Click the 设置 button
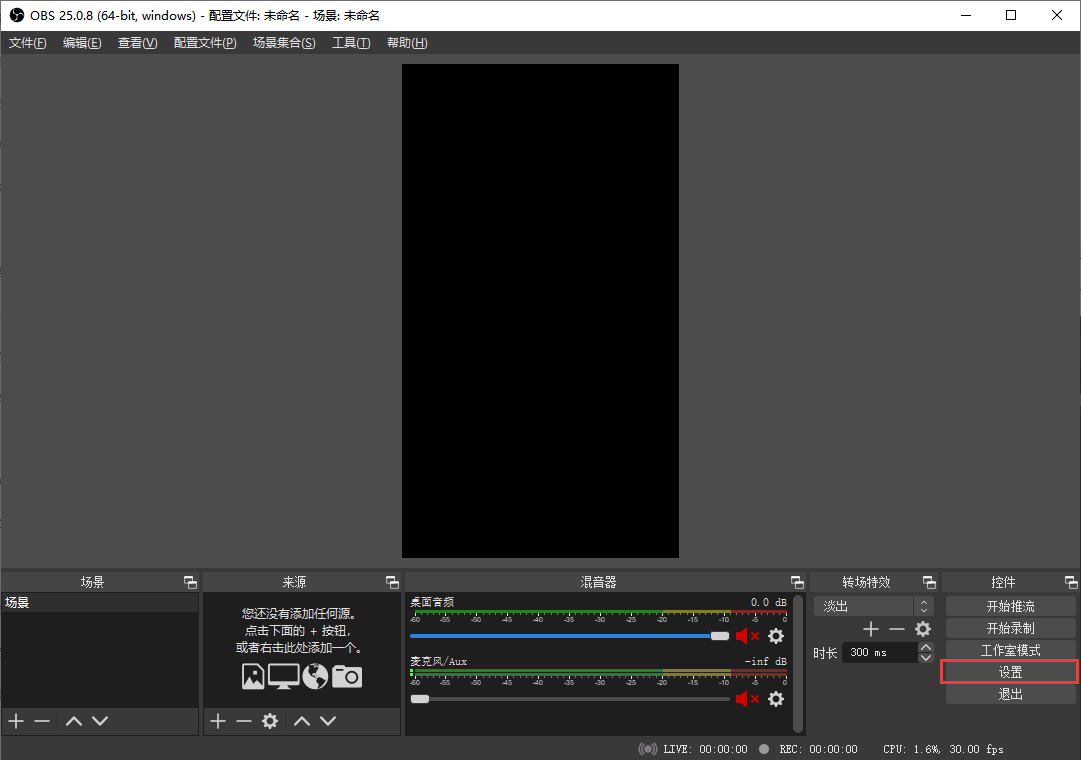The width and height of the screenshot is (1081, 760). (x=1010, y=672)
